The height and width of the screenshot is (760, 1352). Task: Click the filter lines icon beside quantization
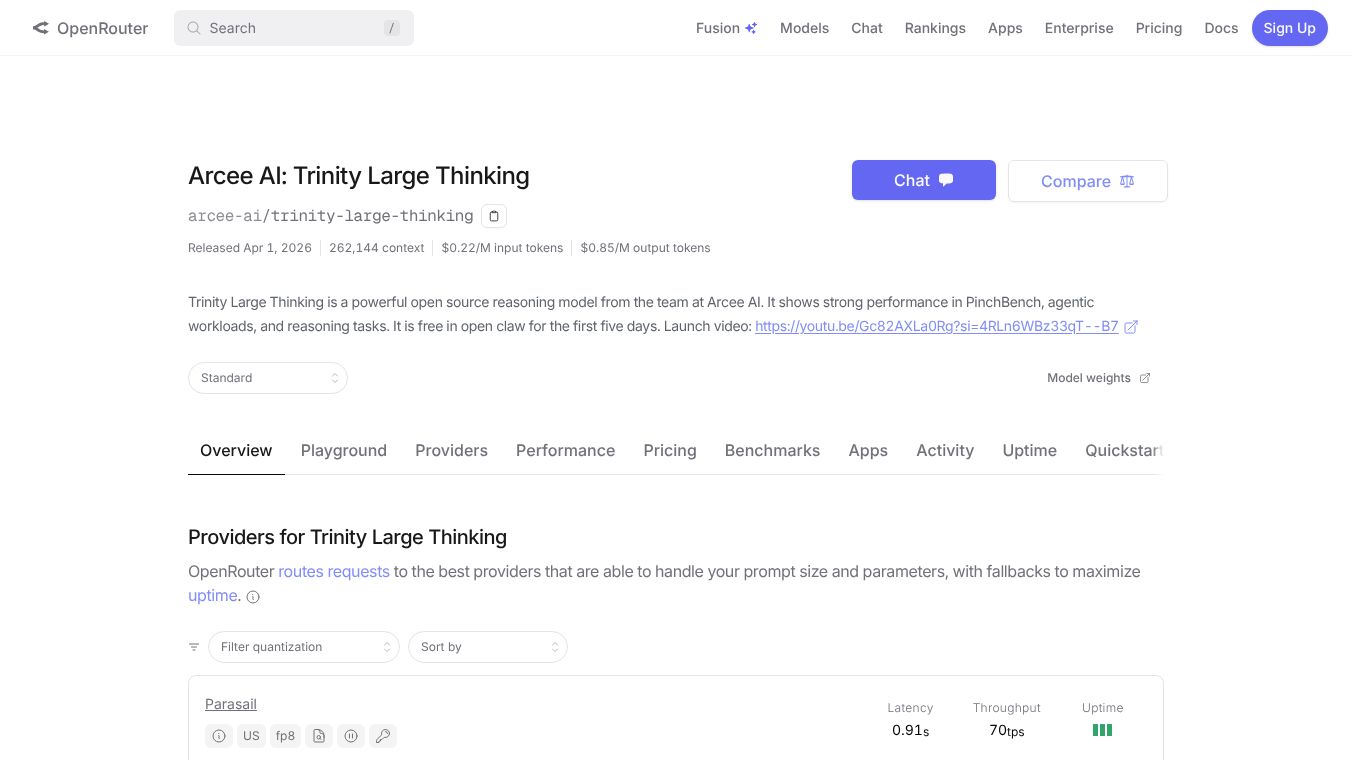point(194,647)
